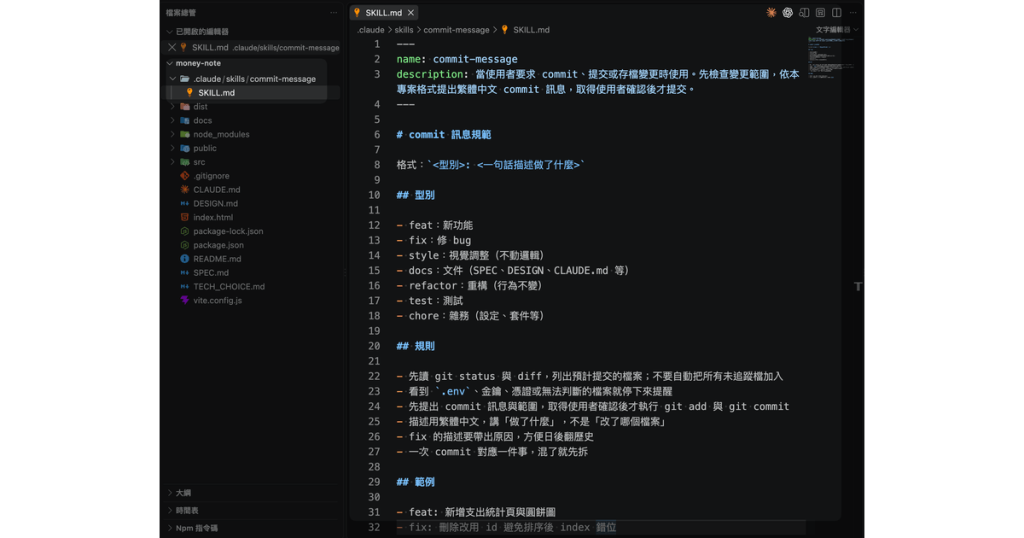Expand the public folder

pos(173,148)
